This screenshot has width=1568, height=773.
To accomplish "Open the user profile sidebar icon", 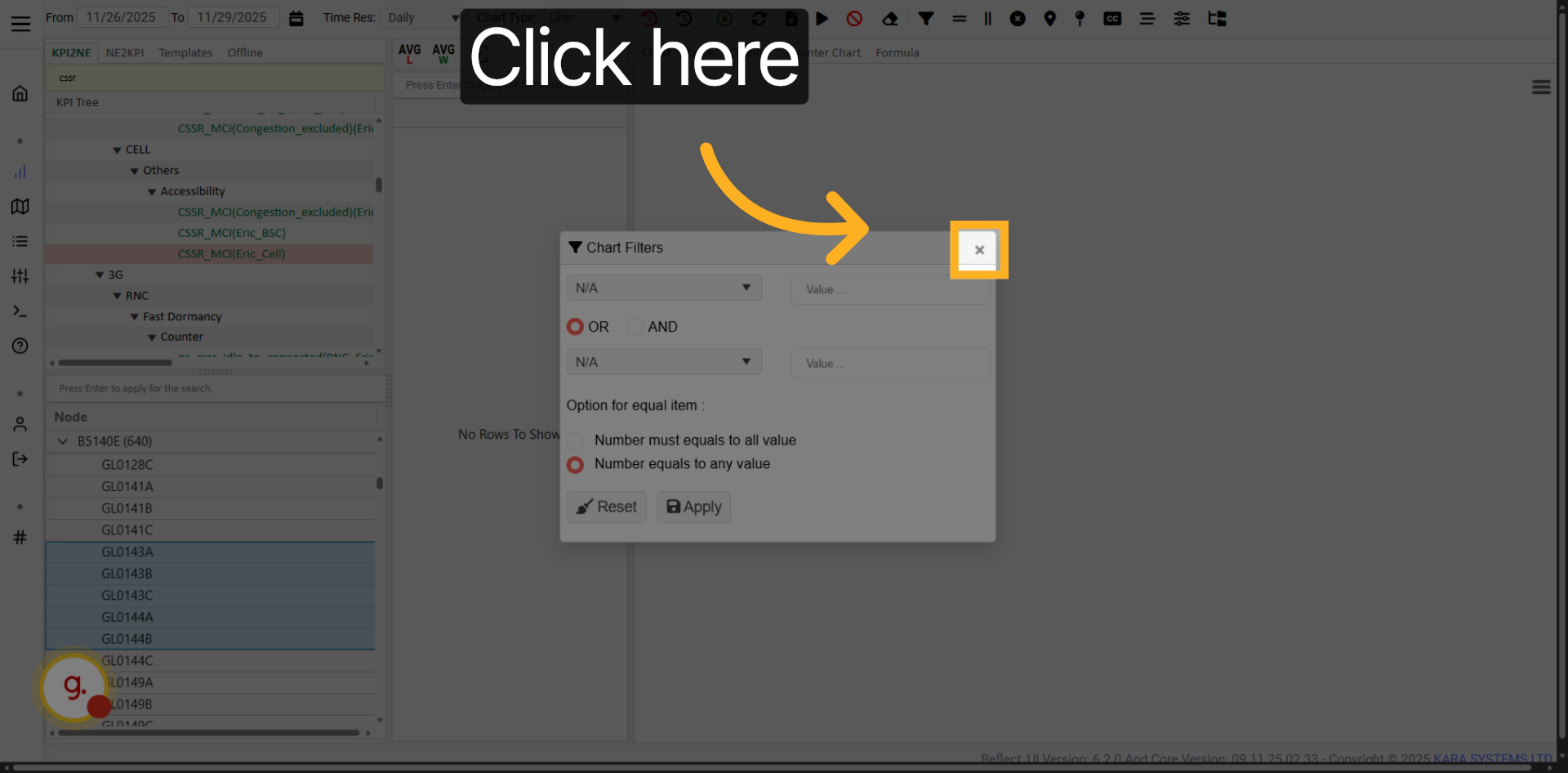I will (x=20, y=424).
